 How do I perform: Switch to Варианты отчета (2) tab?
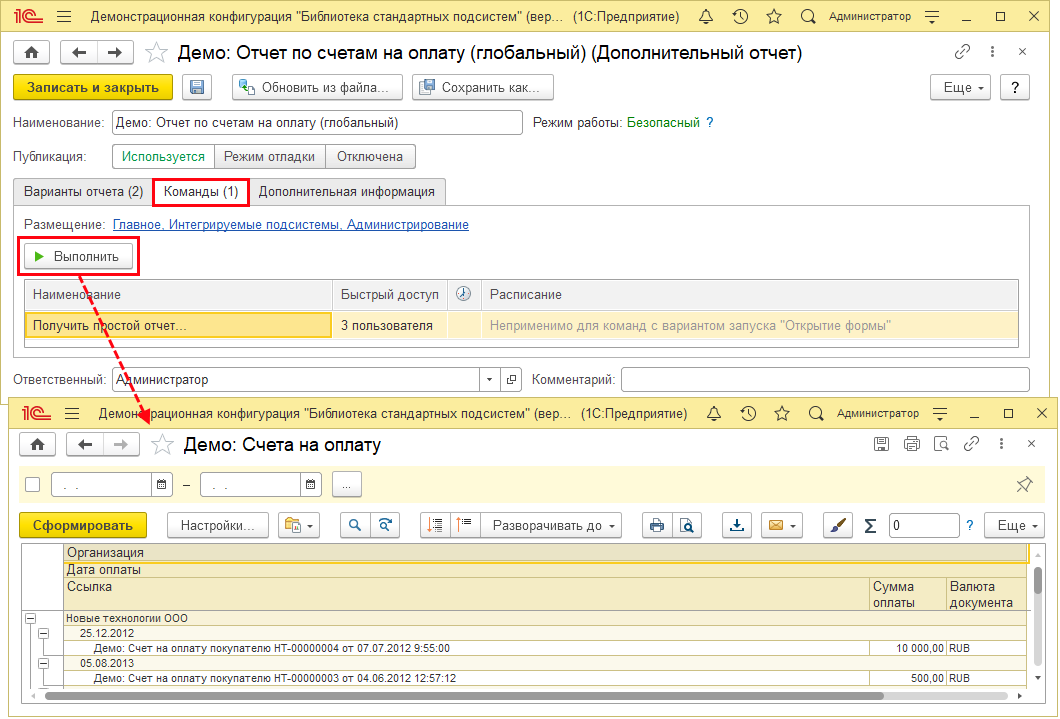83,192
